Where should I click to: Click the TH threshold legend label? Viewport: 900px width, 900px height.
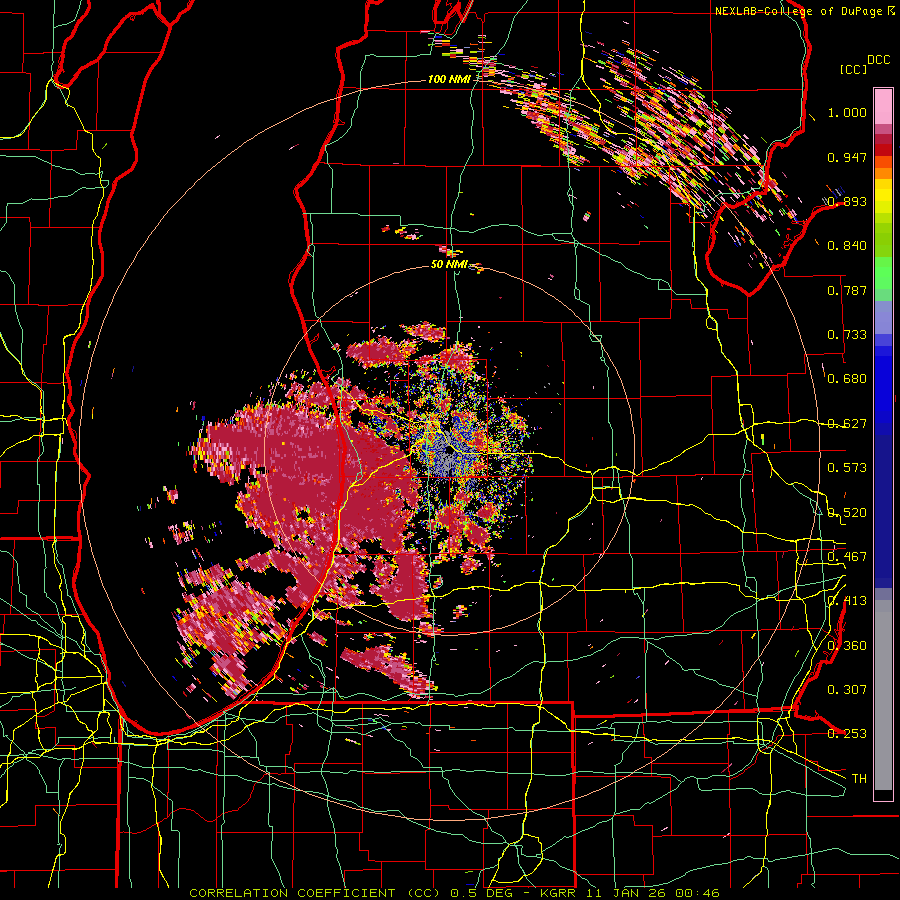[x=859, y=779]
